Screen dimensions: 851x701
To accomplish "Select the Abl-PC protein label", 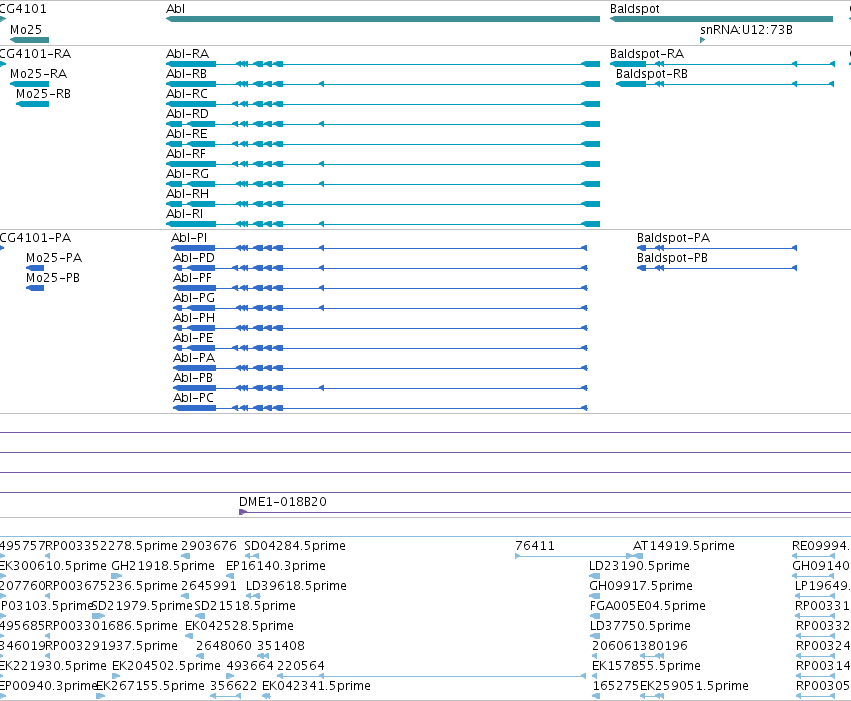I will [193, 398].
